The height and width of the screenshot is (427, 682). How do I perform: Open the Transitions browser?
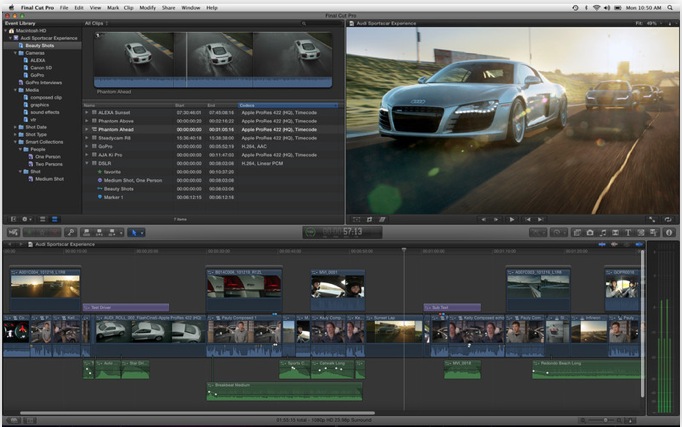(x=615, y=233)
